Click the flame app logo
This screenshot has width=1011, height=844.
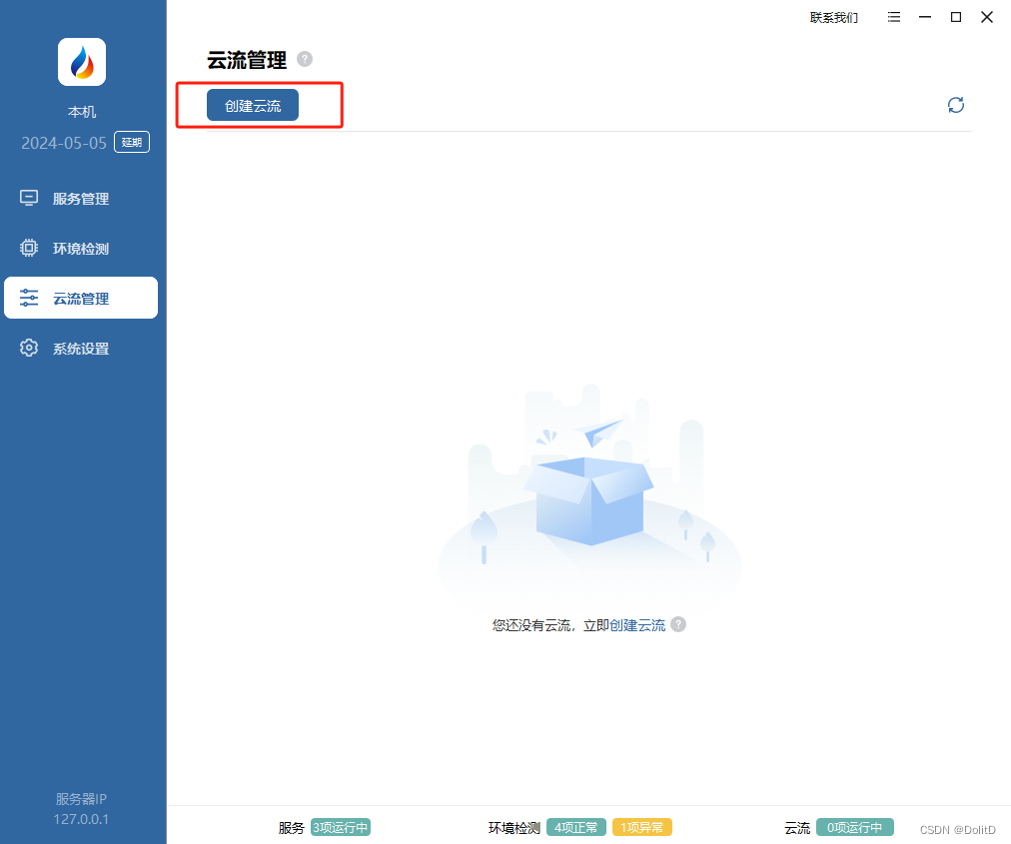pos(82,62)
